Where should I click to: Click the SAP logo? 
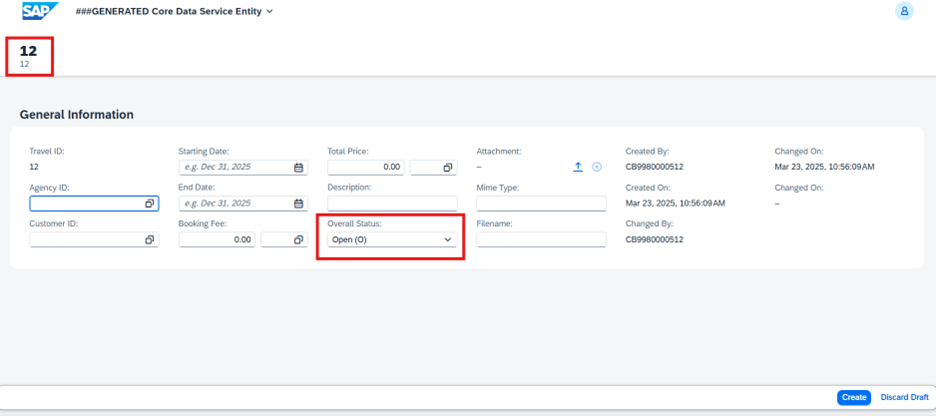tap(40, 11)
